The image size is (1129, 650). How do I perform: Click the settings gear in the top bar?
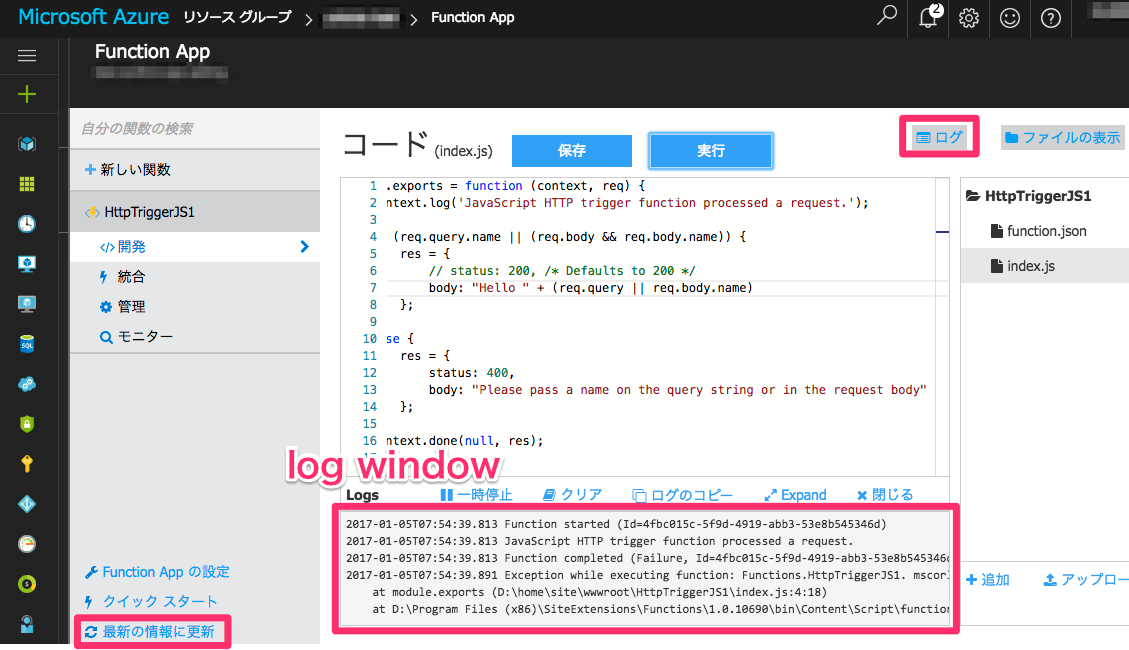[968, 18]
